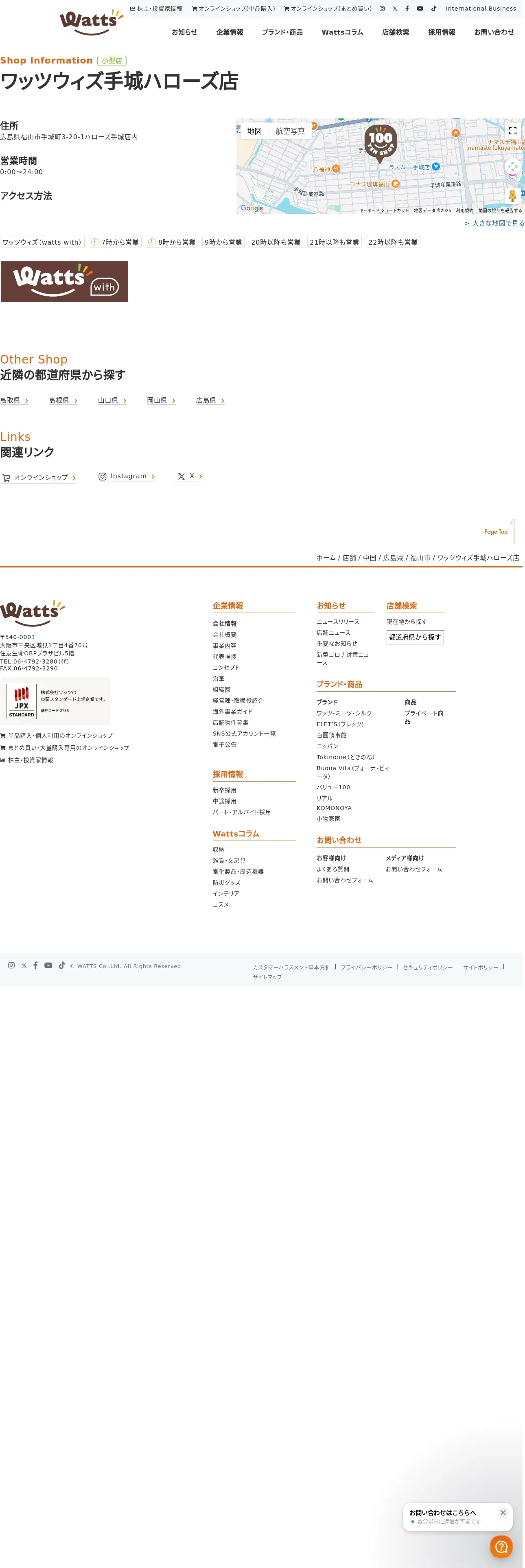The image size is (525, 1568).
Task: Select the 22時以降も営業 tag
Action: 393,242
